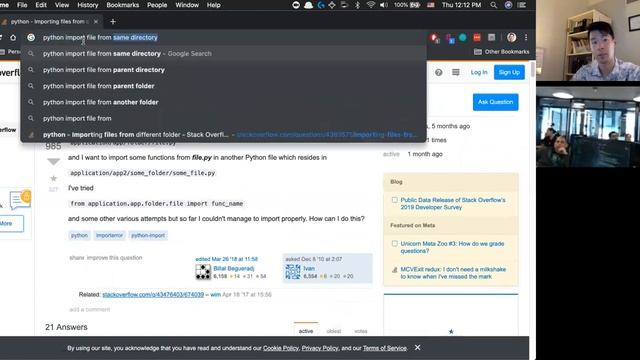Open the macOS Notification Center icon
The height and width of the screenshot is (360, 640).
pyautogui.click(x=522, y=5)
